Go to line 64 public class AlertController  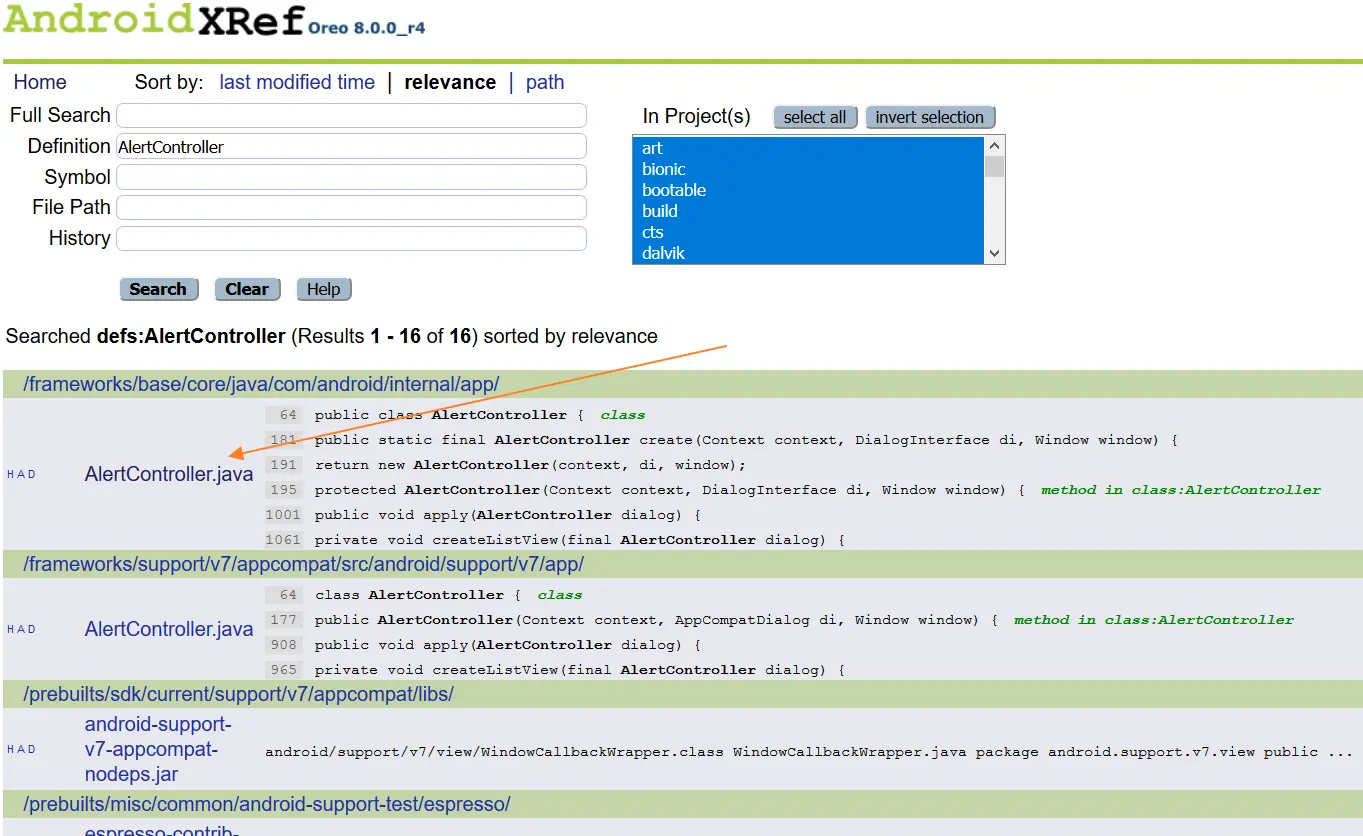(x=448, y=414)
